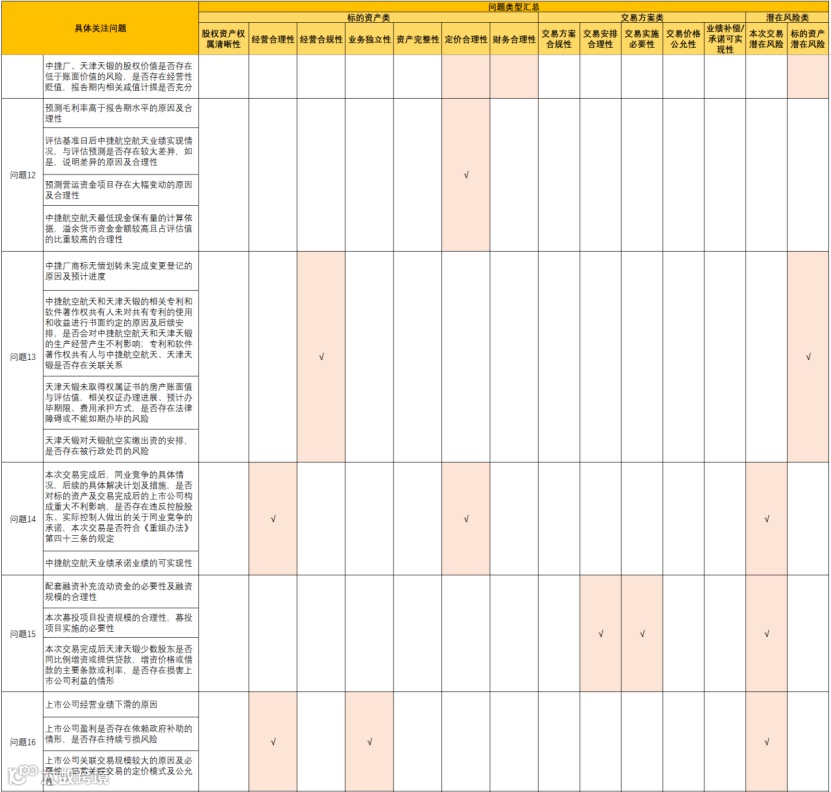The width and height of the screenshot is (831, 792).
Task: Click the 问题类型汇总 top header
Action: 513,7
